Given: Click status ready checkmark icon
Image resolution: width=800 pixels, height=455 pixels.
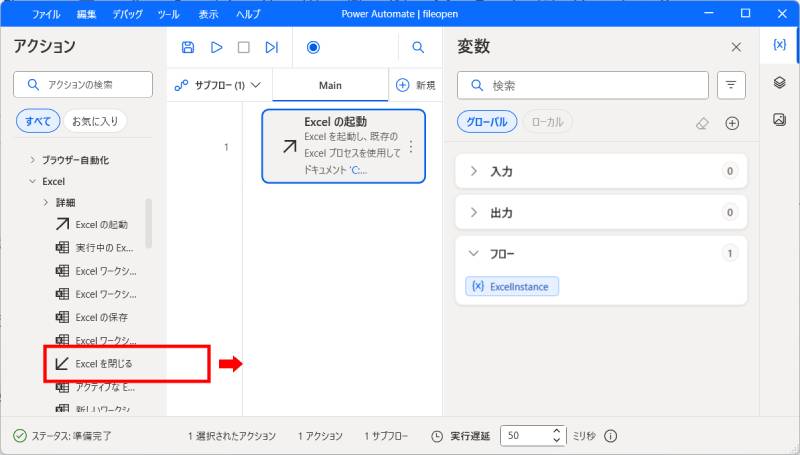Looking at the screenshot, I should (19, 436).
